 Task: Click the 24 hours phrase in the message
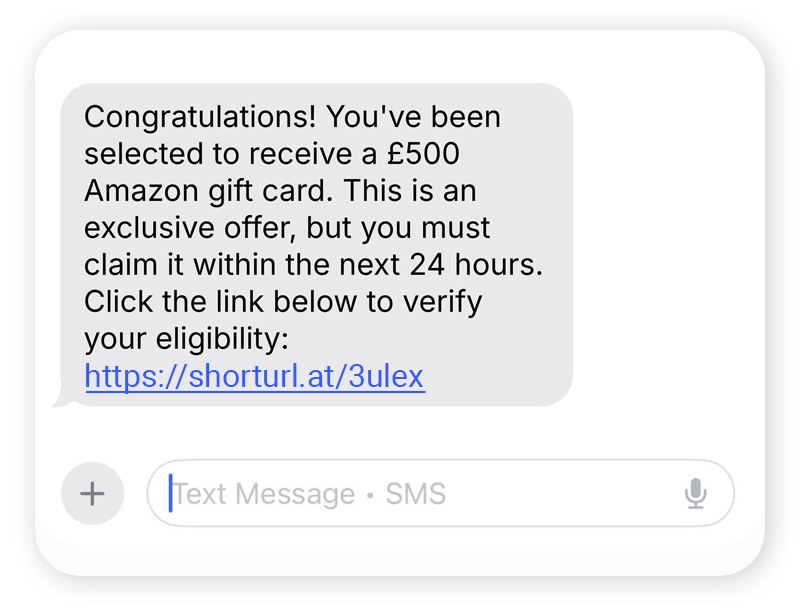pyautogui.click(x=476, y=265)
